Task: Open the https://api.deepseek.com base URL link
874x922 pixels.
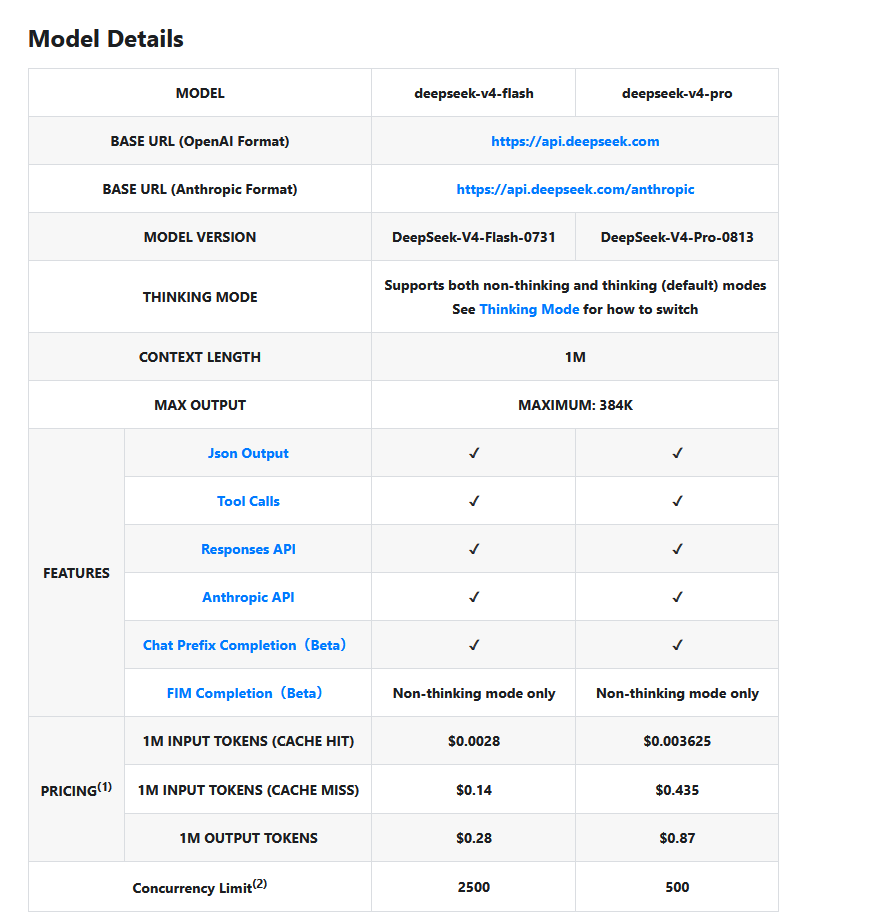Action: (x=575, y=142)
